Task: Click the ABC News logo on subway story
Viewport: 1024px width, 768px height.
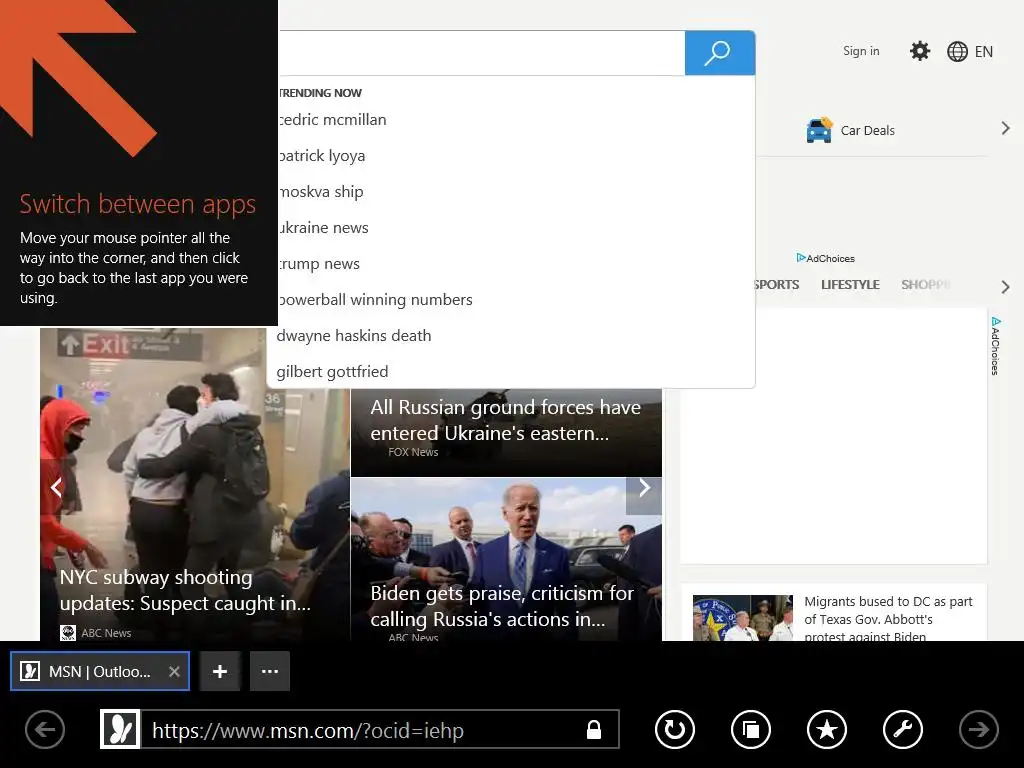Action: coord(68,633)
